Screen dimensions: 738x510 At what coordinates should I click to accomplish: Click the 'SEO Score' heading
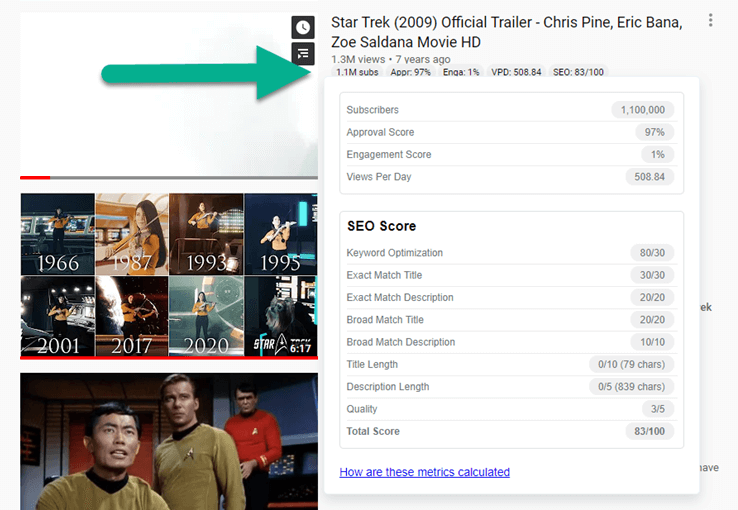[381, 226]
